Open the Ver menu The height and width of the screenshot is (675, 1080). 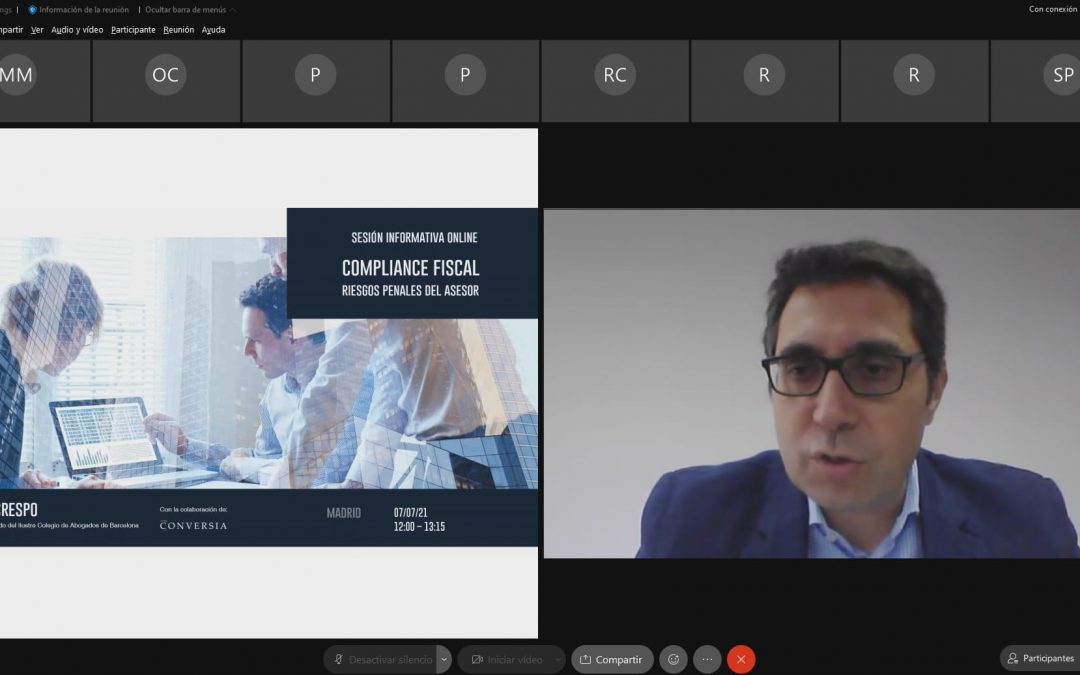(x=37, y=30)
